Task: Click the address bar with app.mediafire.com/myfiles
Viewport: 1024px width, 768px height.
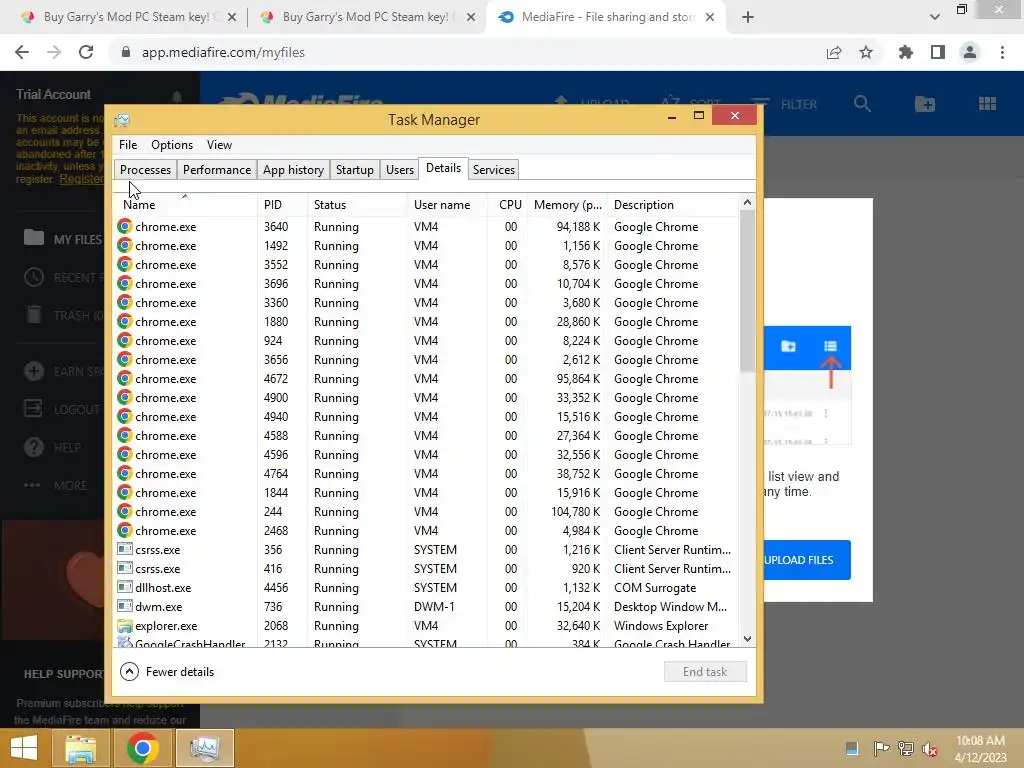Action: click(x=470, y=52)
